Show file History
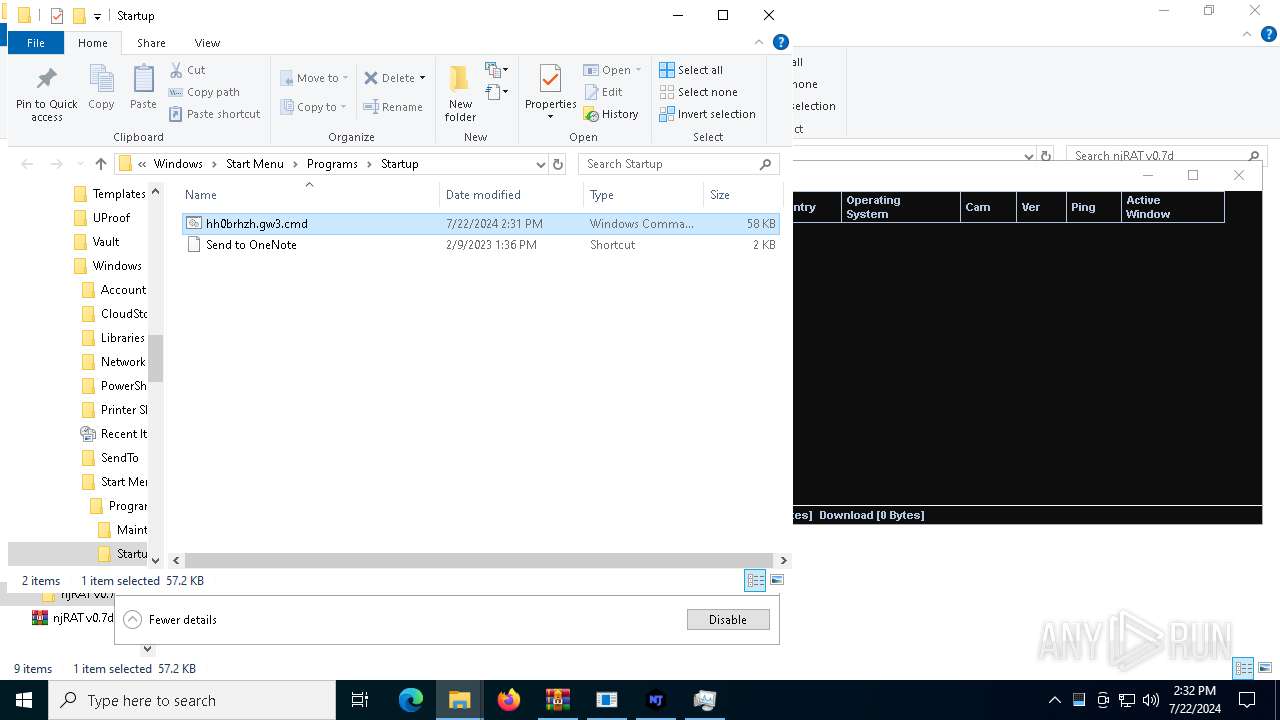The height and width of the screenshot is (720, 1280). (611, 114)
